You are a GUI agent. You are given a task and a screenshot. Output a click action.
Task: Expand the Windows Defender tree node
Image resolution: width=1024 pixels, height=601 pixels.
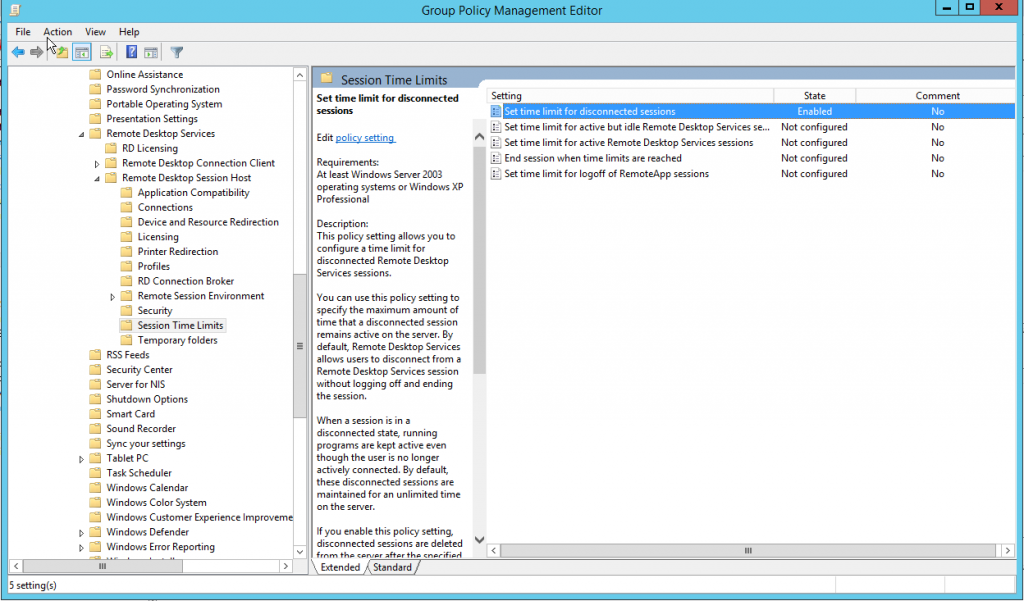[83, 531]
